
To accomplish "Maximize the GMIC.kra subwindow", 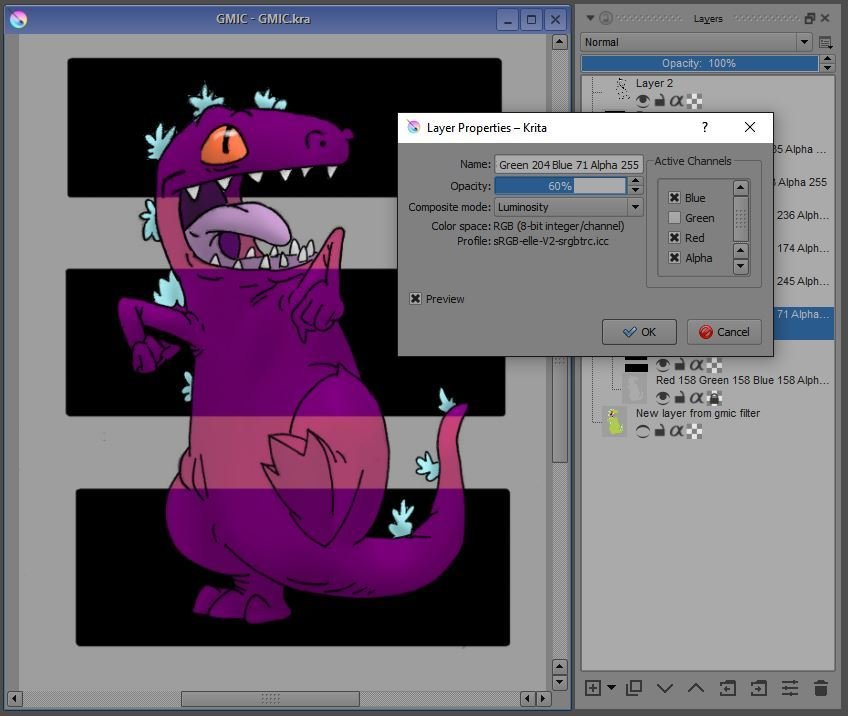I will 532,20.
